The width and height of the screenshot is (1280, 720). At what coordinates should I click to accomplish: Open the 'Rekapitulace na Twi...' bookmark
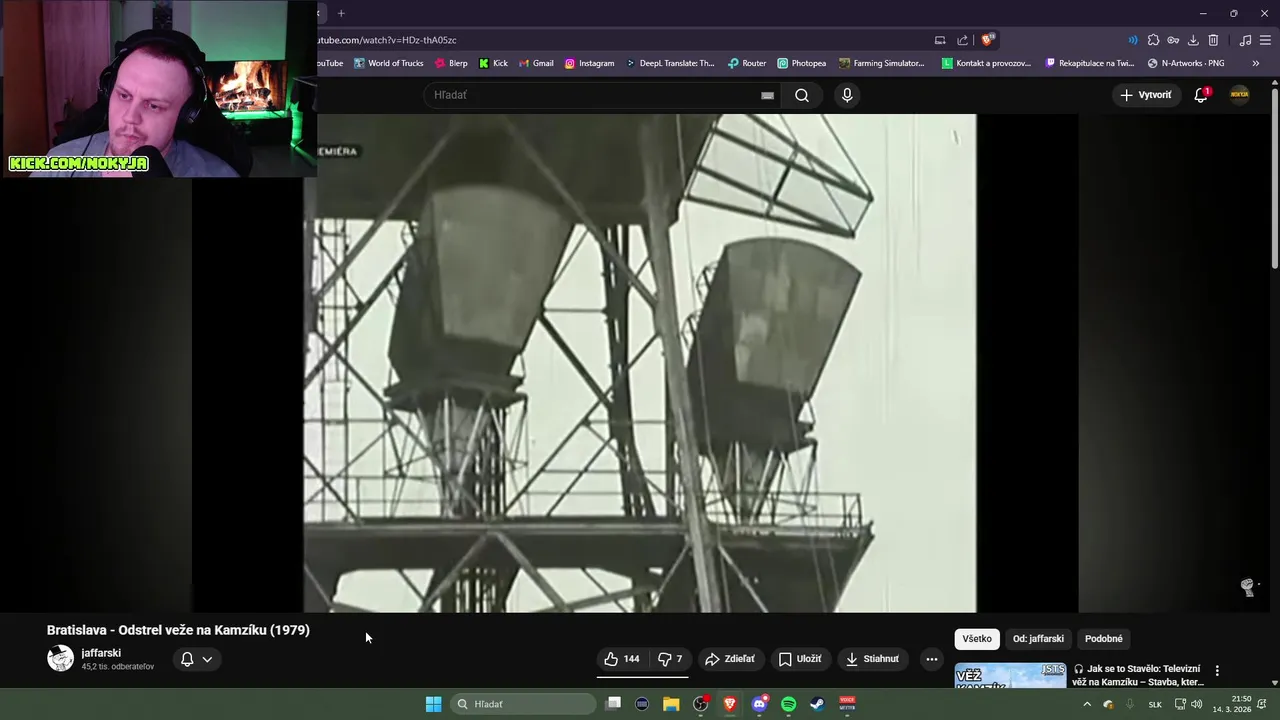1090,63
